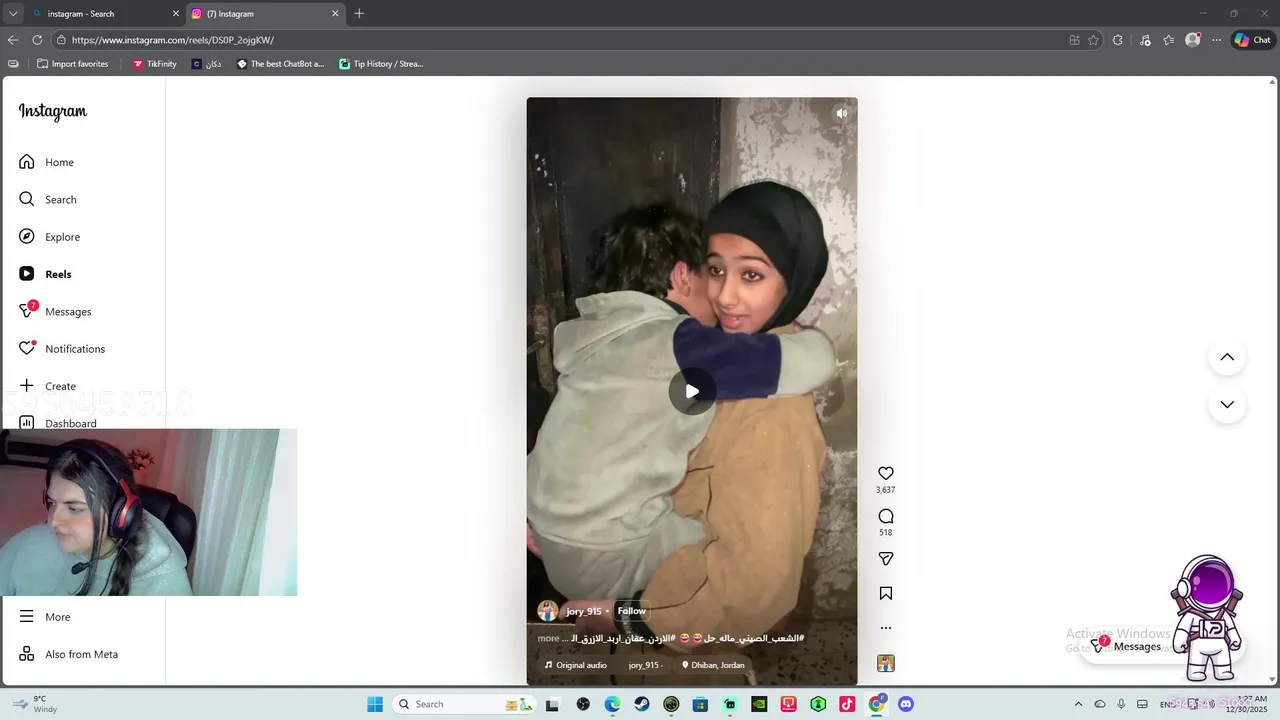This screenshot has width=1280, height=720.
Task: Open the split screen / apps icon in address bar
Action: point(1074,40)
